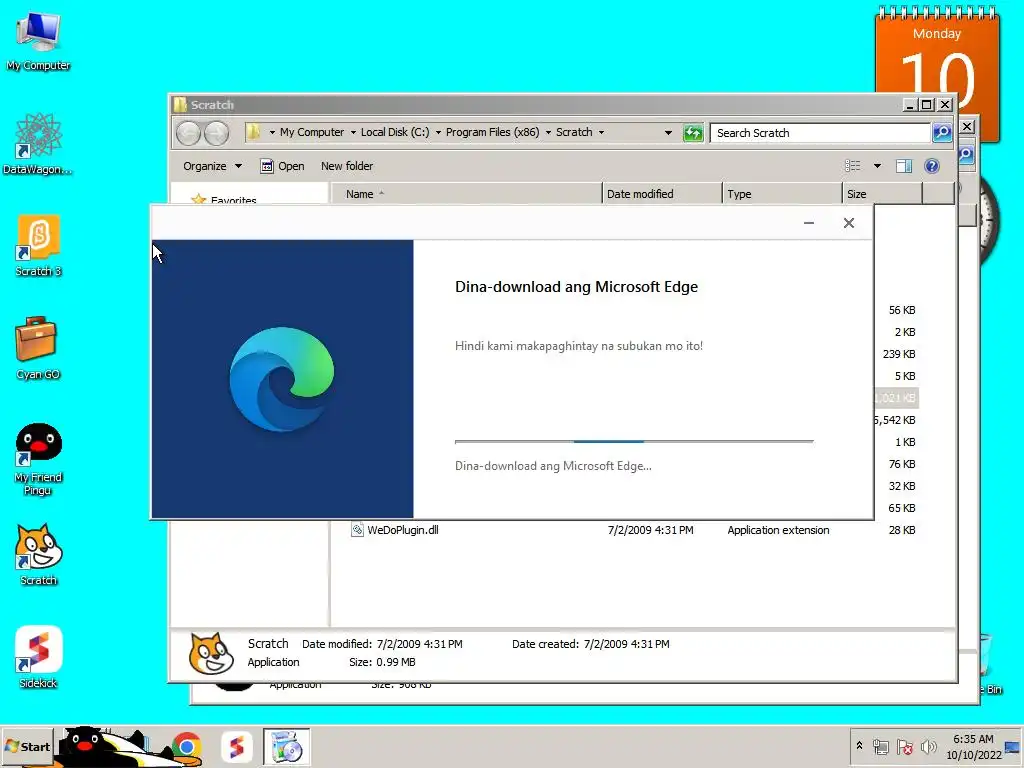Go back in Scratch explorer window

pos(189,133)
